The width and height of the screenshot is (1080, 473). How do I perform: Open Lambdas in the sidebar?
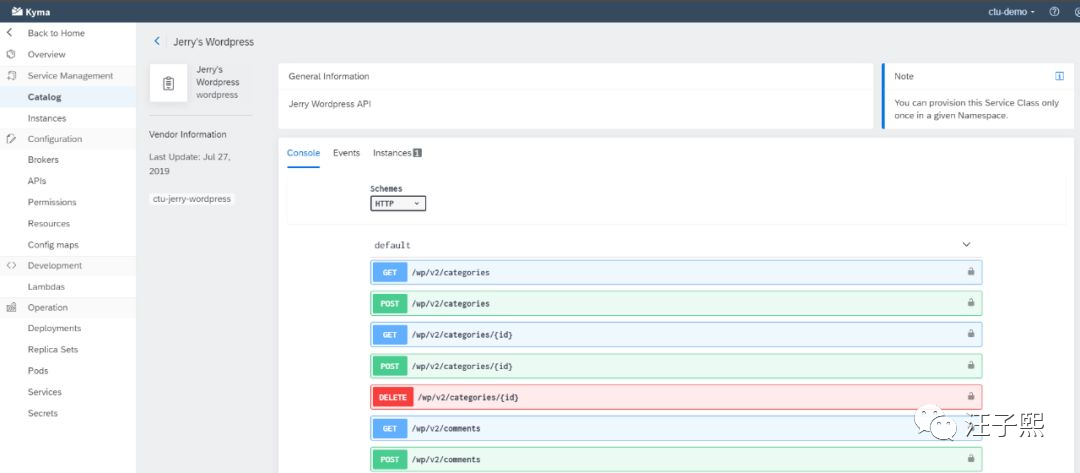tap(46, 287)
